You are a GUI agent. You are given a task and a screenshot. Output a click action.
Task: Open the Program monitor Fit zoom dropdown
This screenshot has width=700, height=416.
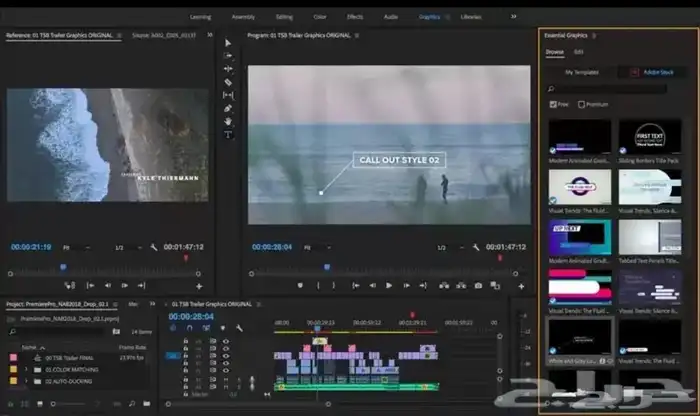317,247
